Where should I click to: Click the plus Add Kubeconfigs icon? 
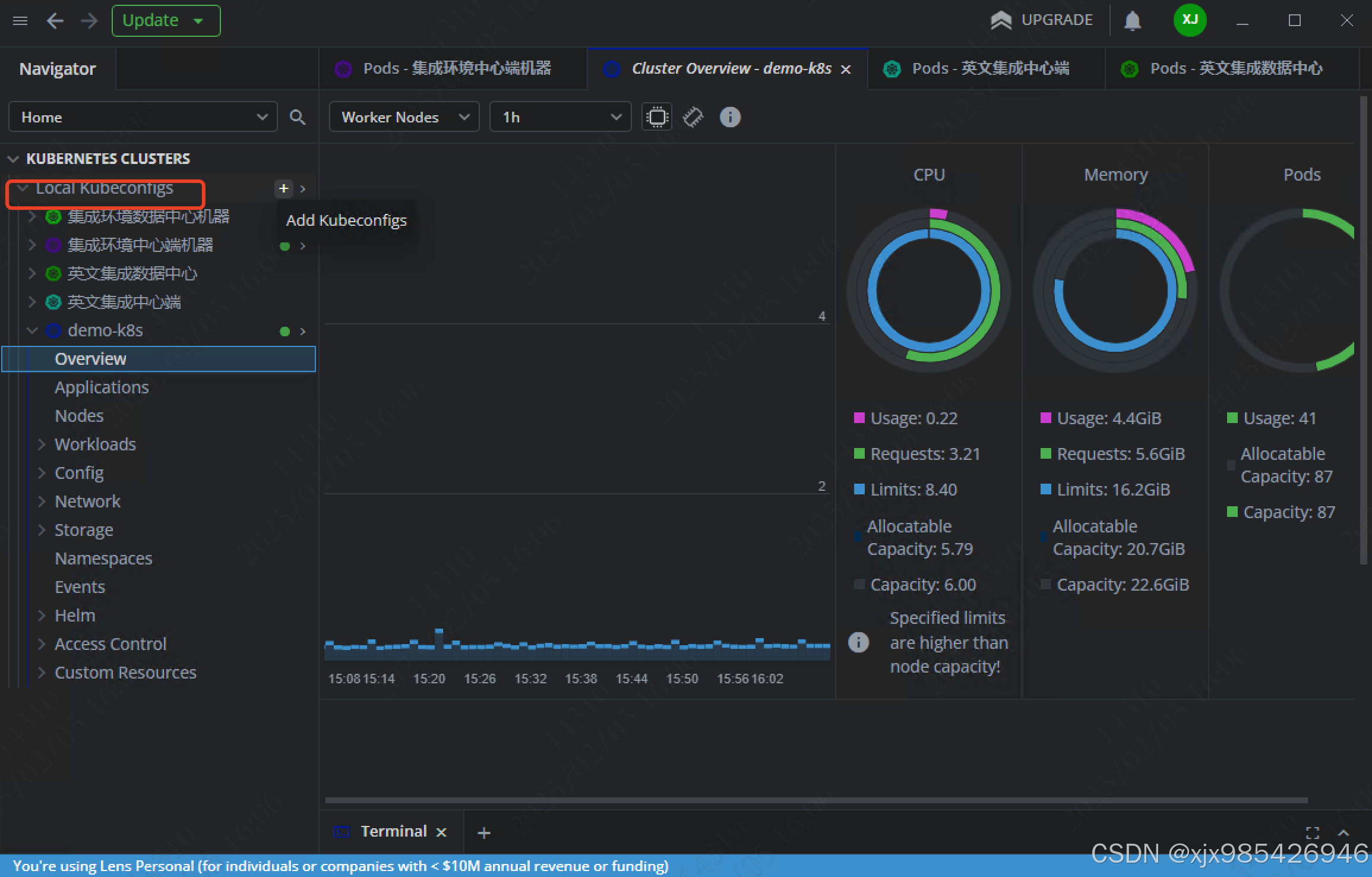pos(284,188)
